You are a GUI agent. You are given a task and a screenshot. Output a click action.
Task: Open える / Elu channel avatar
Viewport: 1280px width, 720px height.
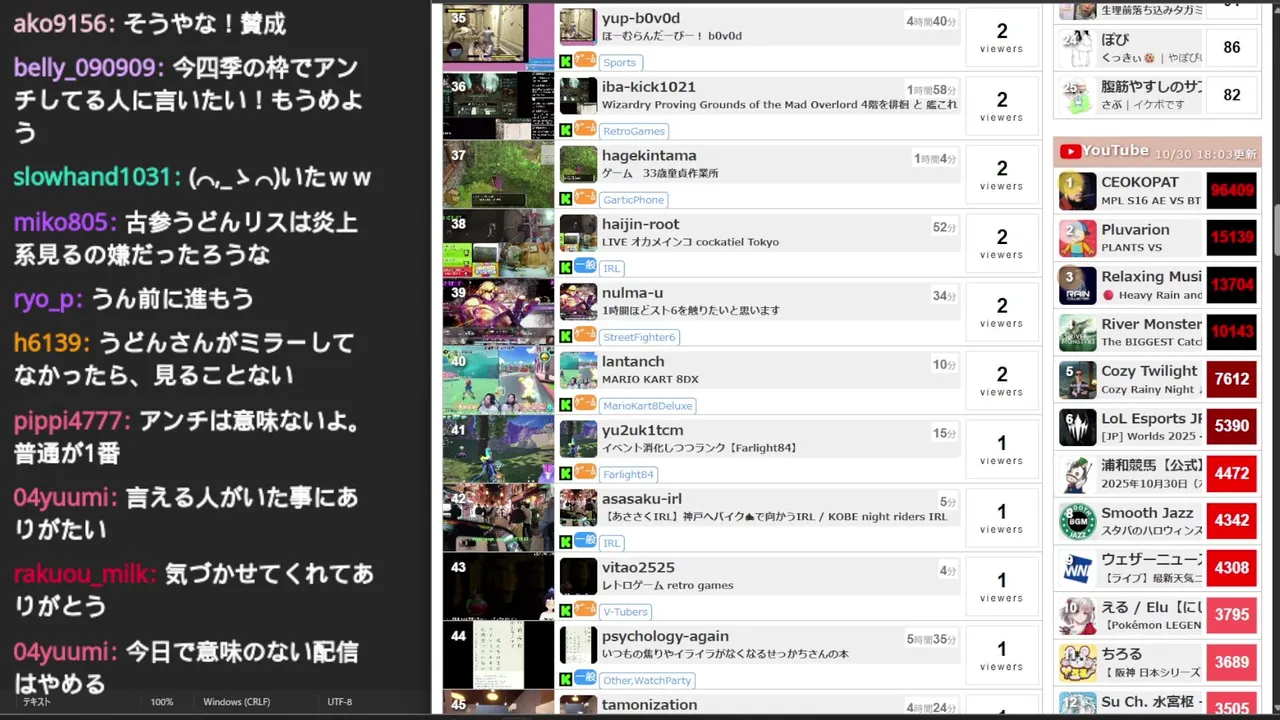1077,616
